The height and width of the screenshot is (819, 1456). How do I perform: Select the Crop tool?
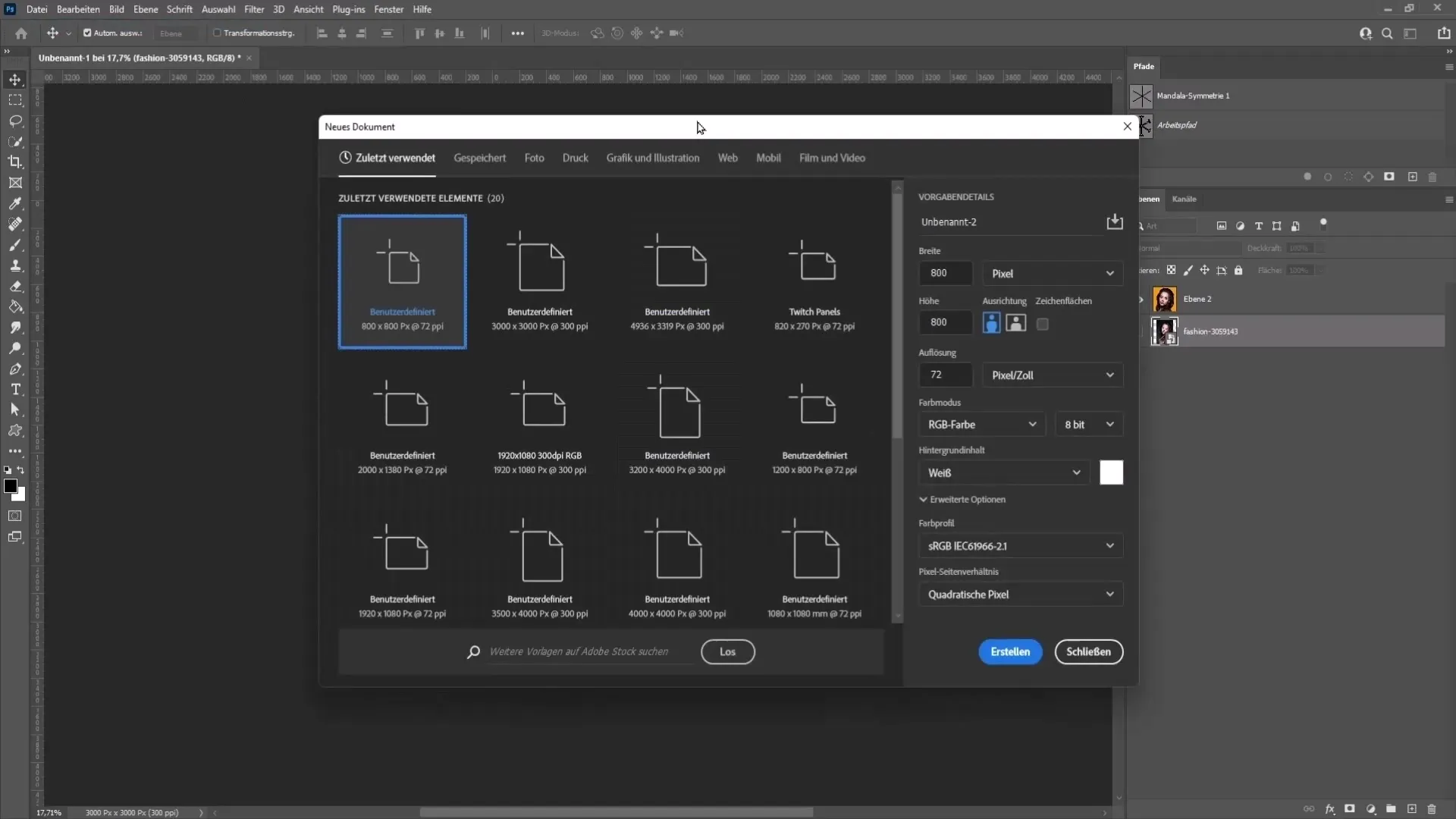(15, 162)
